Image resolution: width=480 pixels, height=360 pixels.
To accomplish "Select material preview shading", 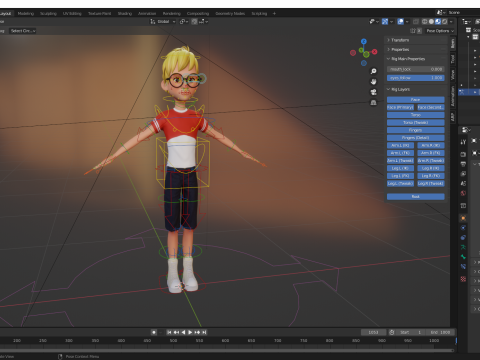I will (x=438, y=22).
